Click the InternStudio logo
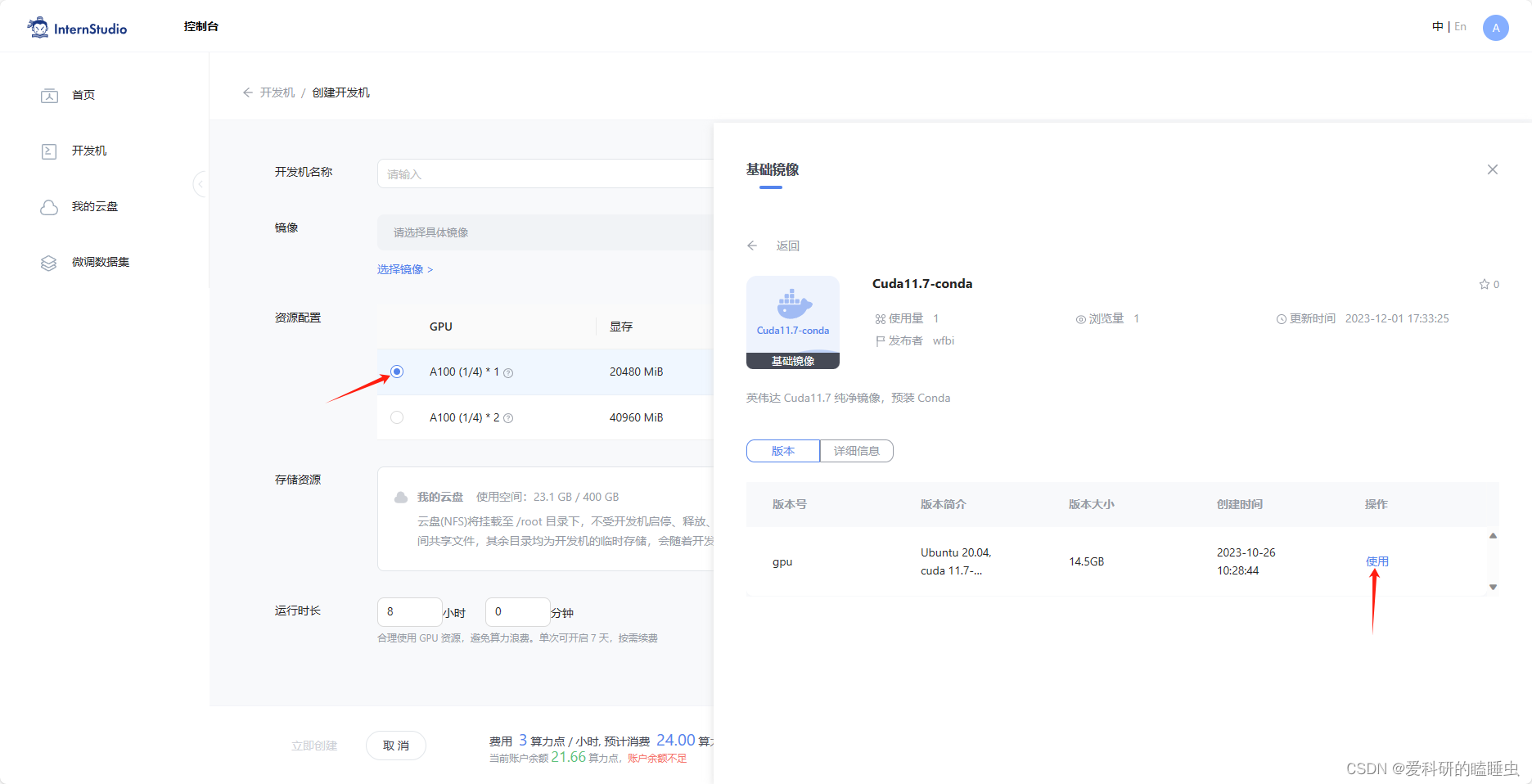The height and width of the screenshot is (784, 1532). 77,28
